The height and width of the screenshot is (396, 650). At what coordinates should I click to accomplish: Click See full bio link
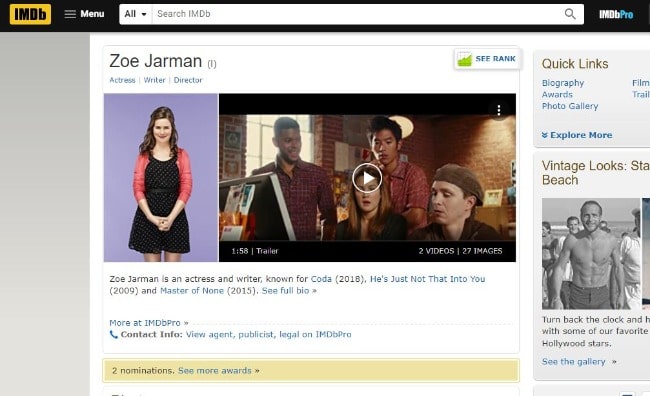[x=289, y=291]
